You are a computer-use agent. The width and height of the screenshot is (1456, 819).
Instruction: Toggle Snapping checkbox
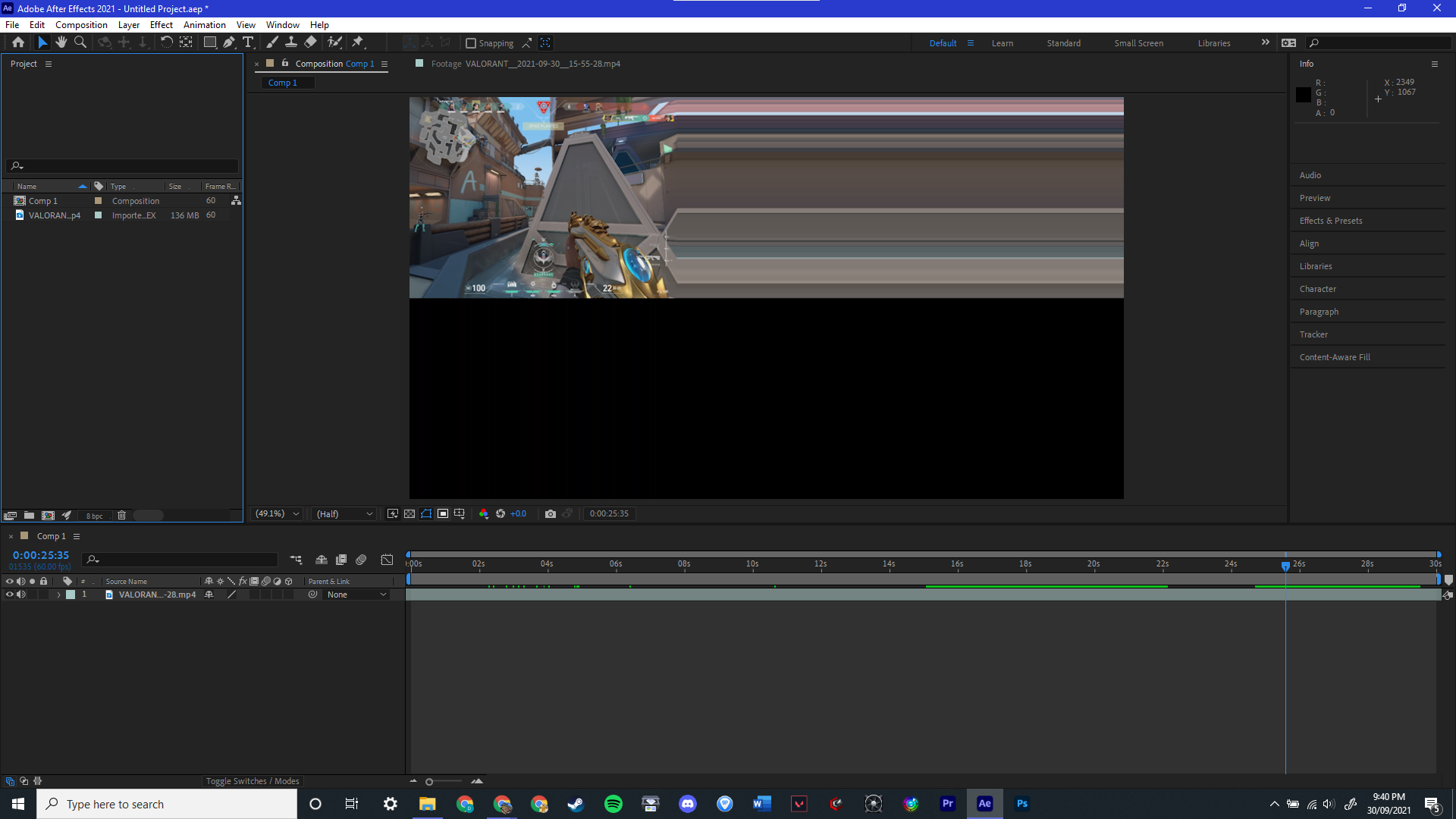click(x=470, y=43)
